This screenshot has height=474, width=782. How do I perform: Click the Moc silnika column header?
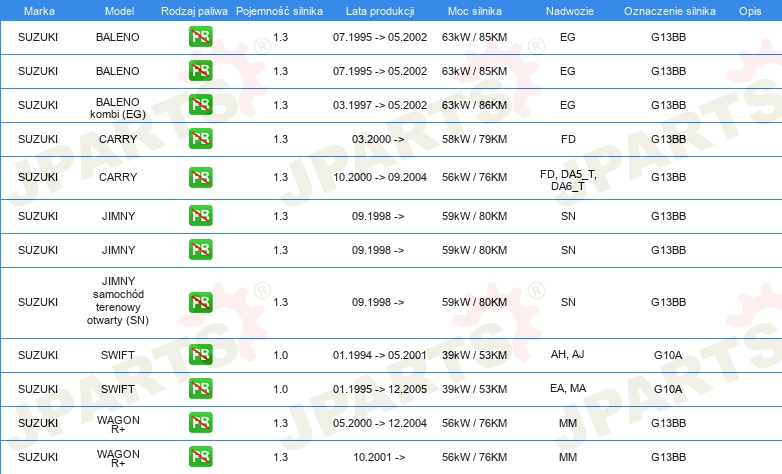(x=475, y=11)
